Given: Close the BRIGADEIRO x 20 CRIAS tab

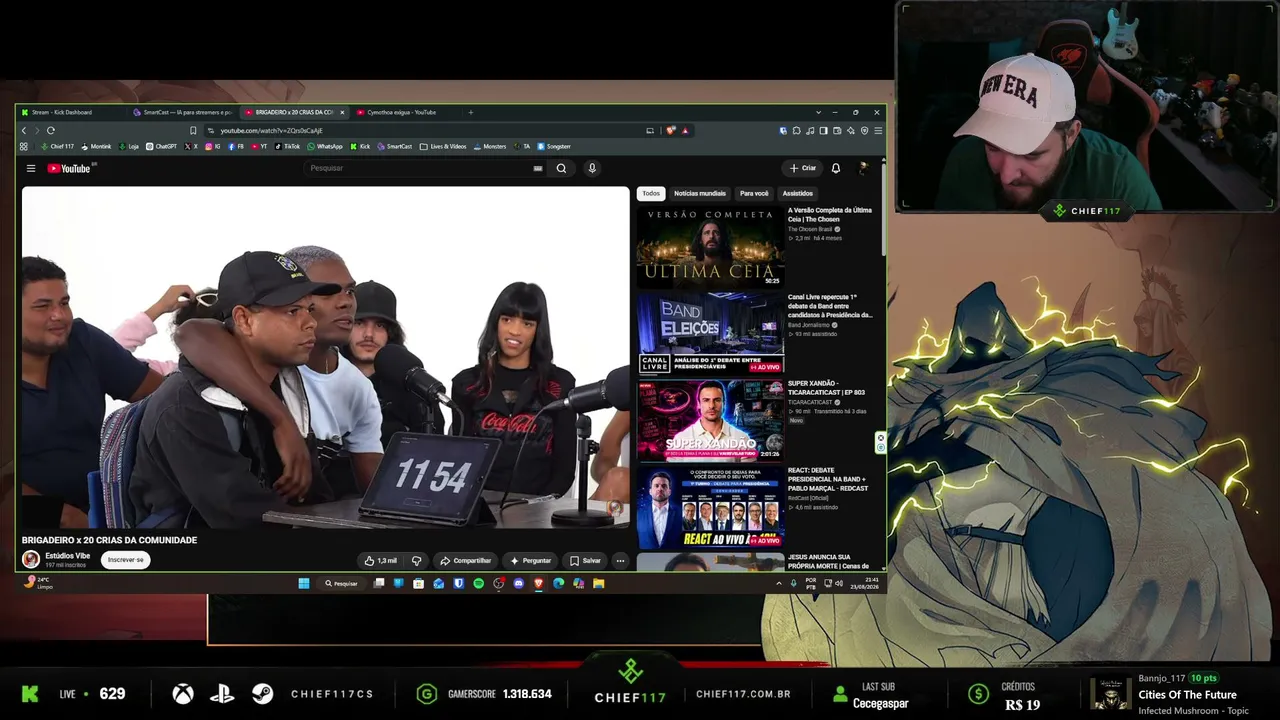Looking at the screenshot, I should point(342,112).
